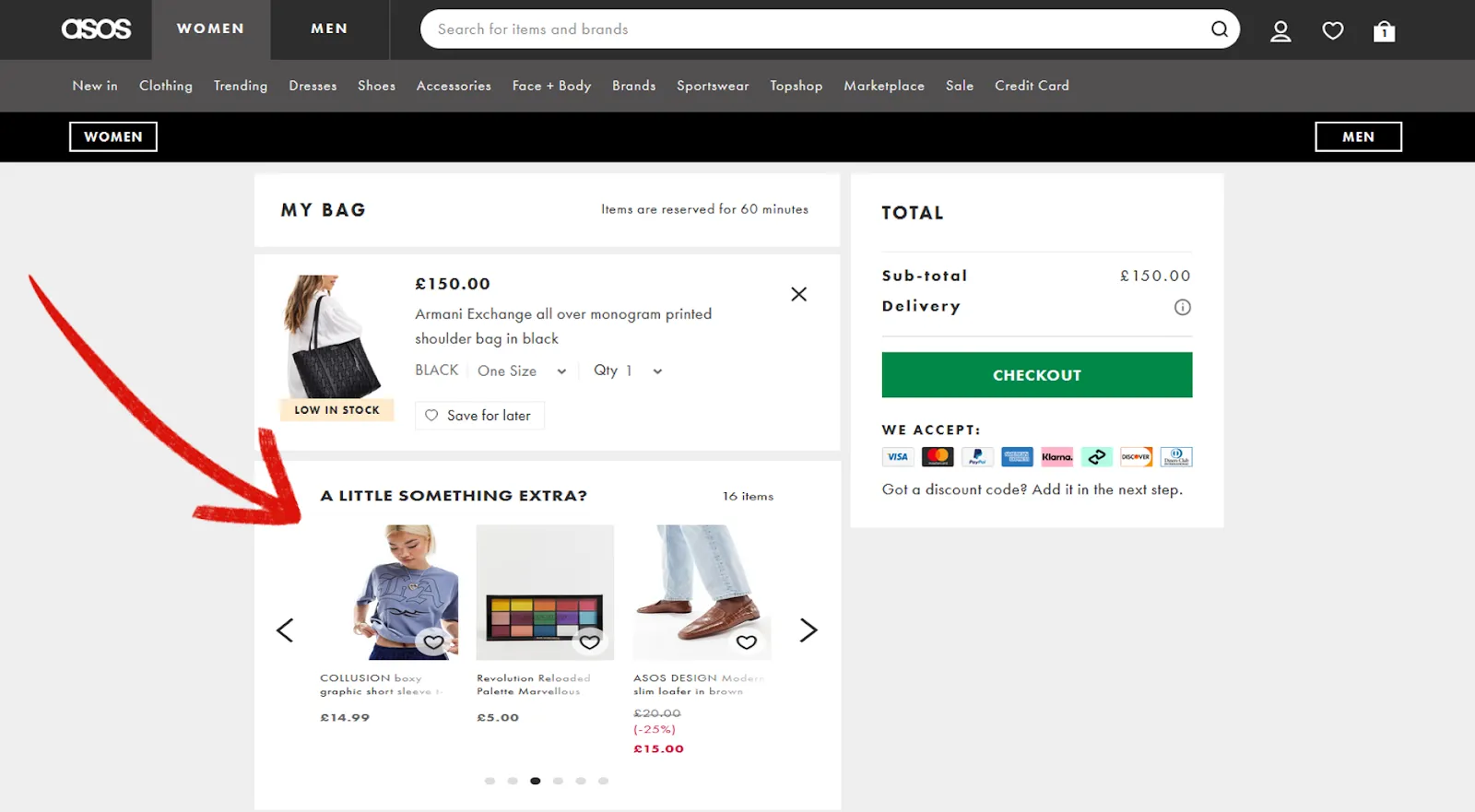Open the Dresses menu item

click(x=313, y=86)
